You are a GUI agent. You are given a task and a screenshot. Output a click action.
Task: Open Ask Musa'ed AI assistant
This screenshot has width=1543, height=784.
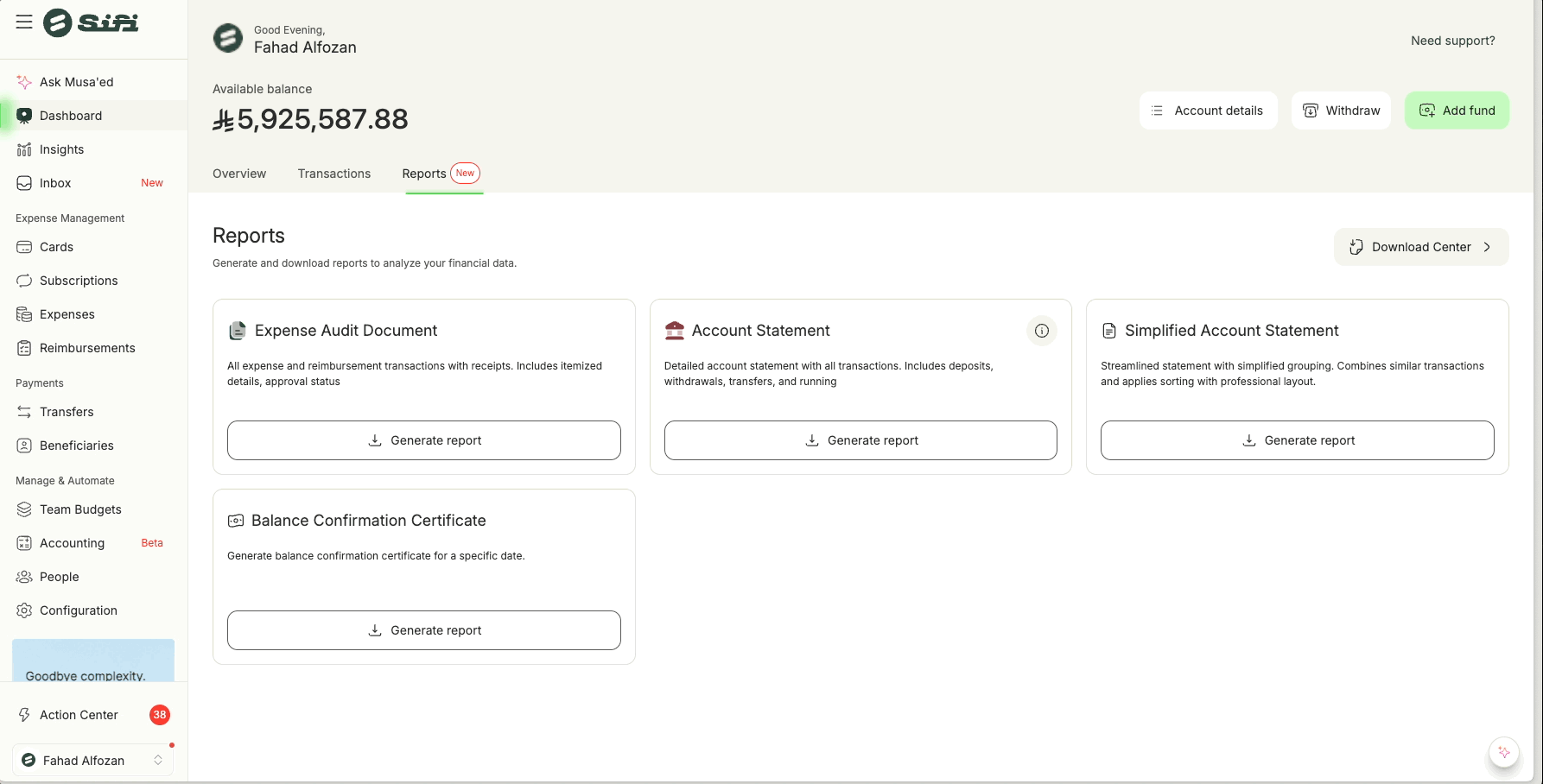click(x=76, y=82)
